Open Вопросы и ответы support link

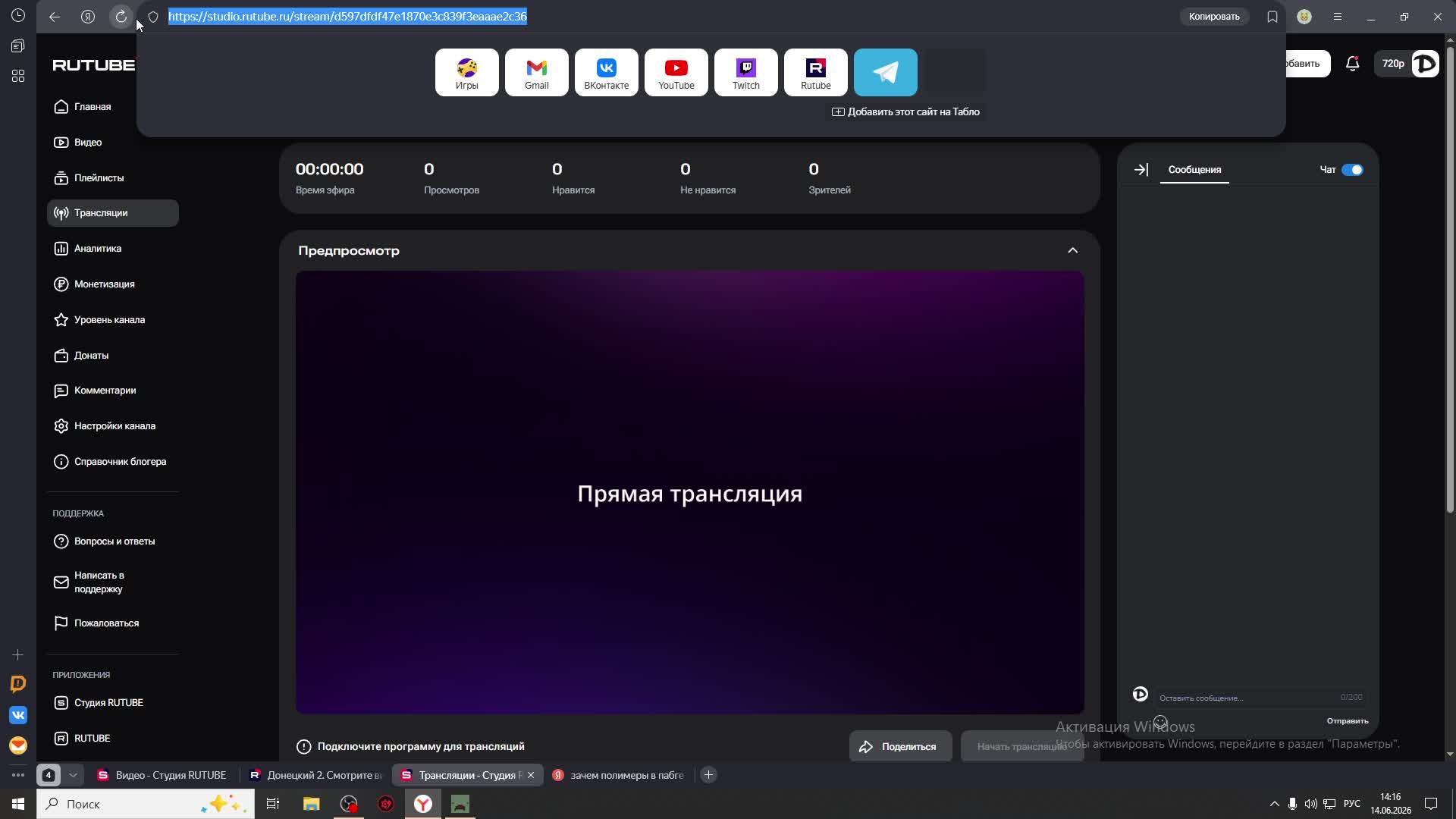pos(113,541)
